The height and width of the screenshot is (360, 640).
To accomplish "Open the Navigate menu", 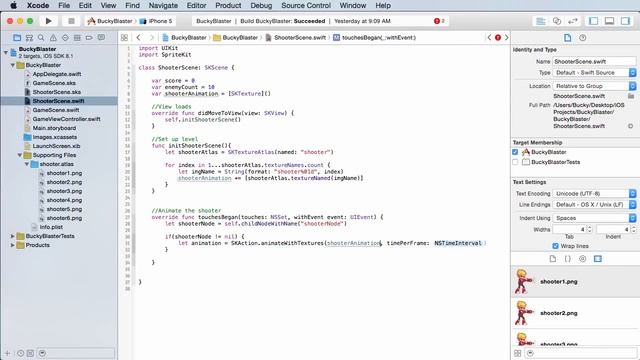I will (163, 5).
